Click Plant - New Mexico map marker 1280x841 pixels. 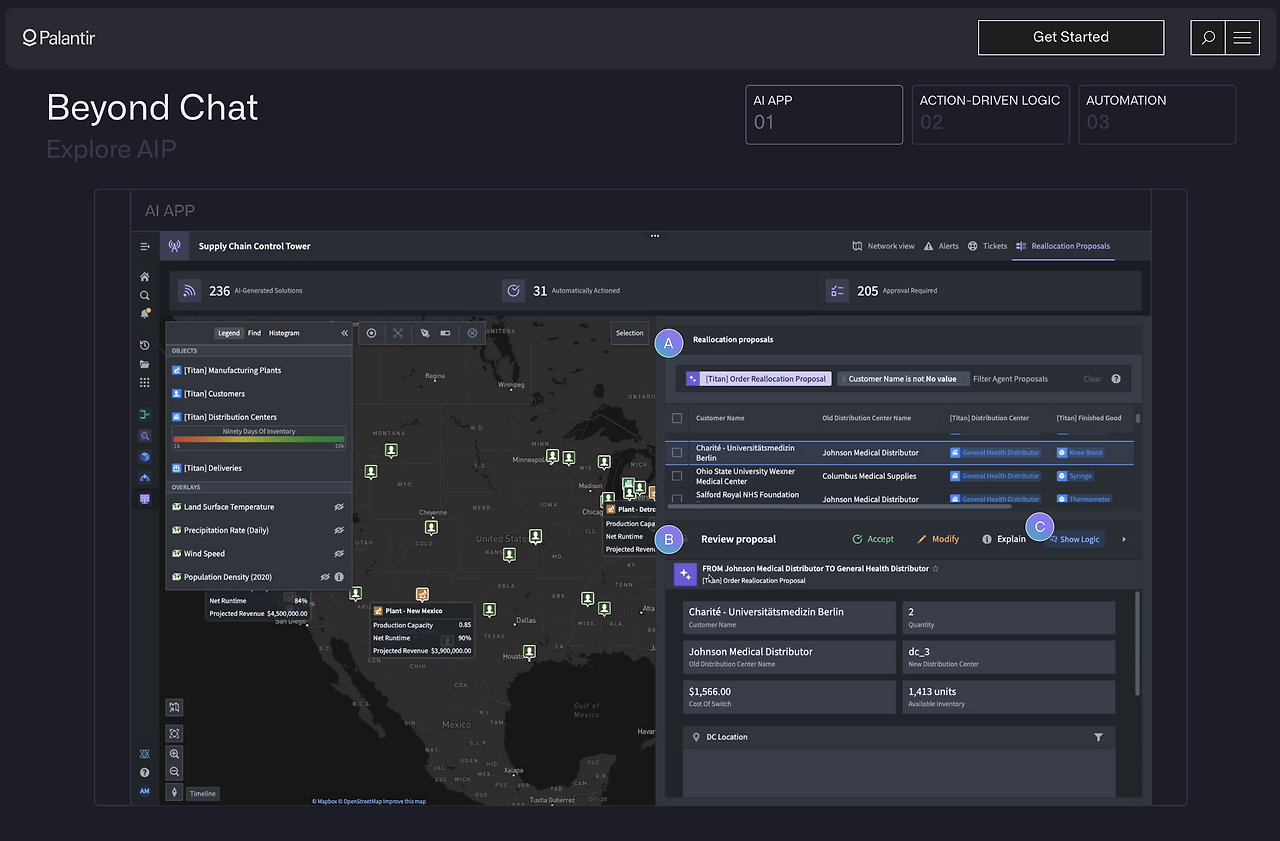tap(422, 593)
